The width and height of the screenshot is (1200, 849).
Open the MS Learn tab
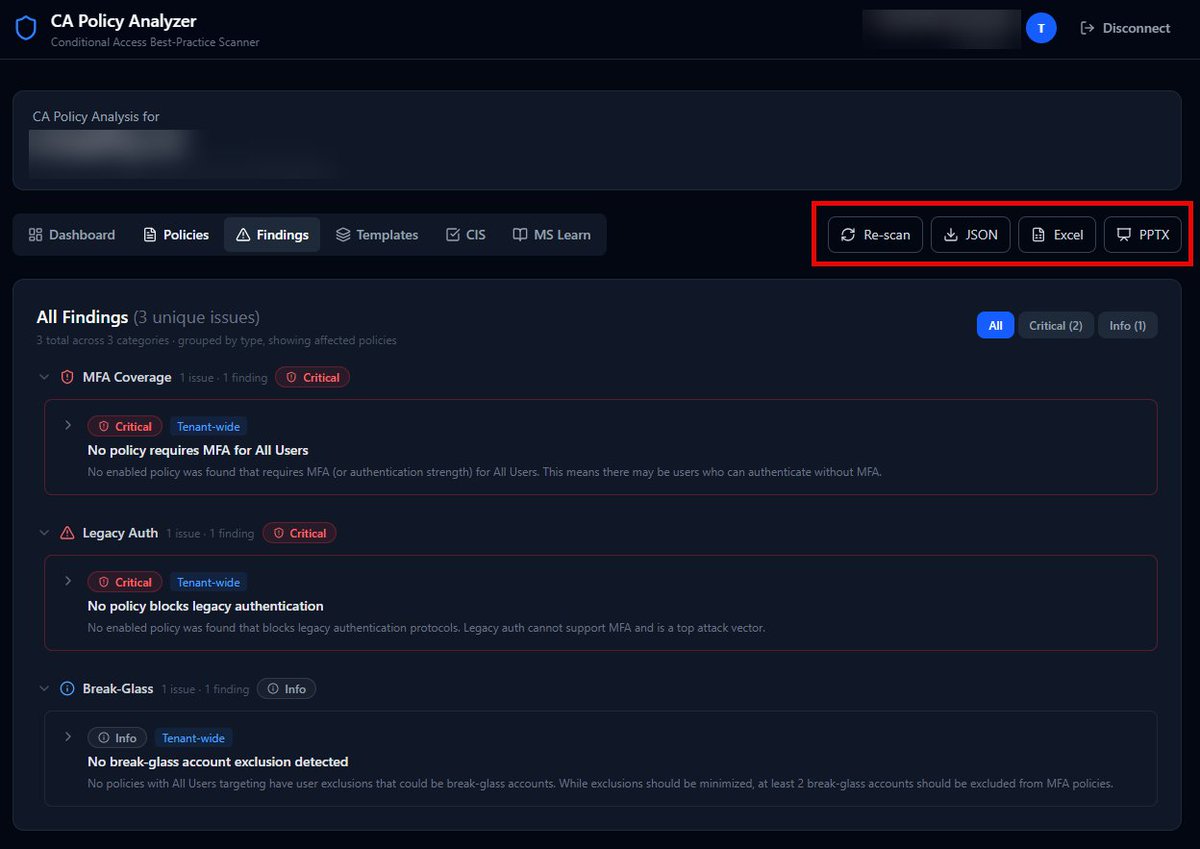point(551,235)
